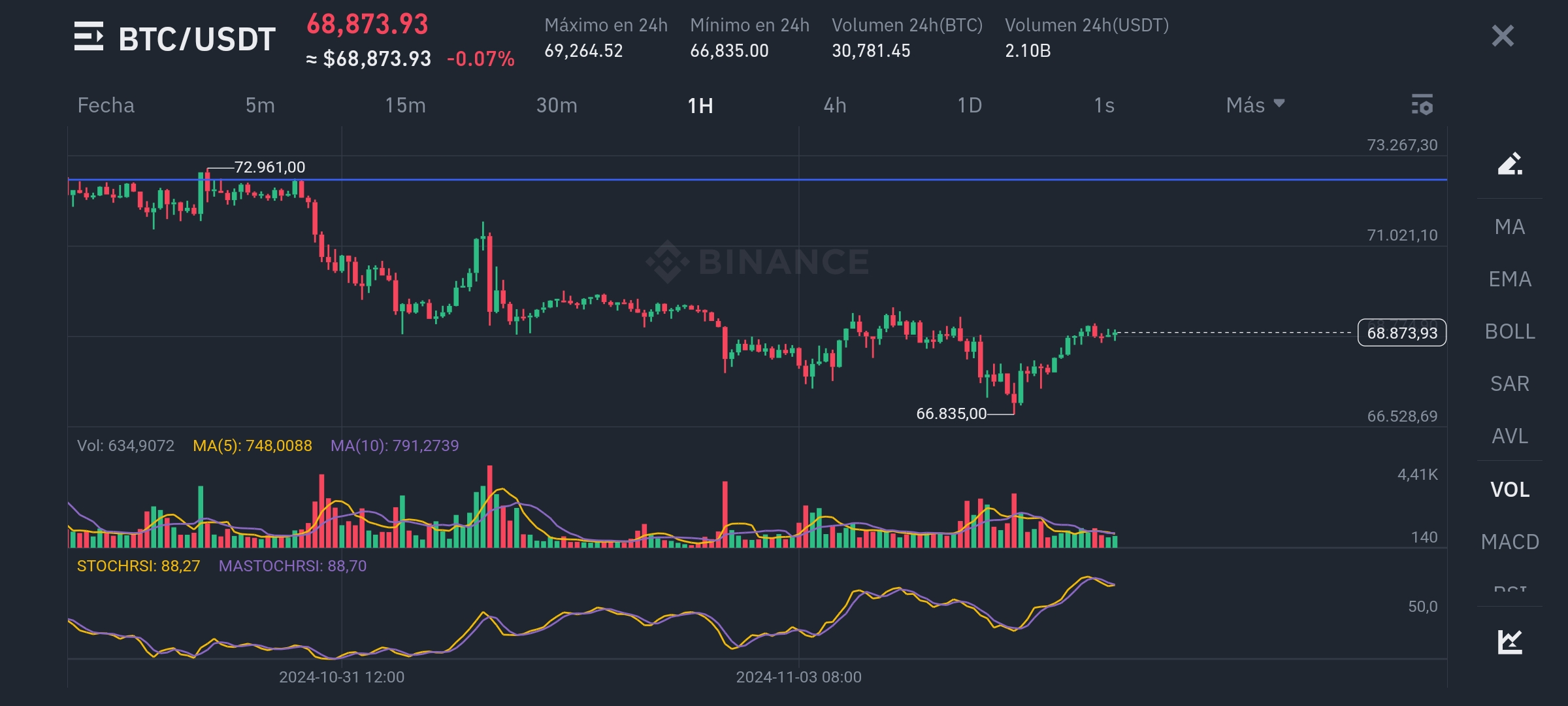
Task: Click the Volumen 24h(USDT) value 2.10B
Action: 1028,51
